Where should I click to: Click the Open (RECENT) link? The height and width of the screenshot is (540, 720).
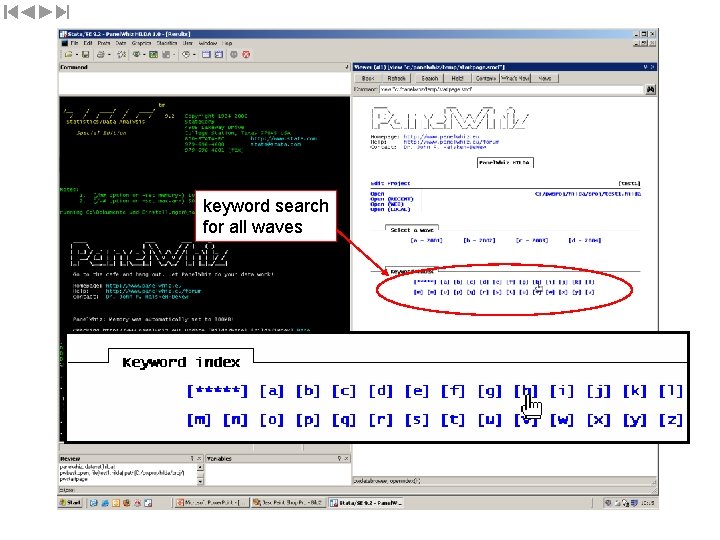[392, 199]
